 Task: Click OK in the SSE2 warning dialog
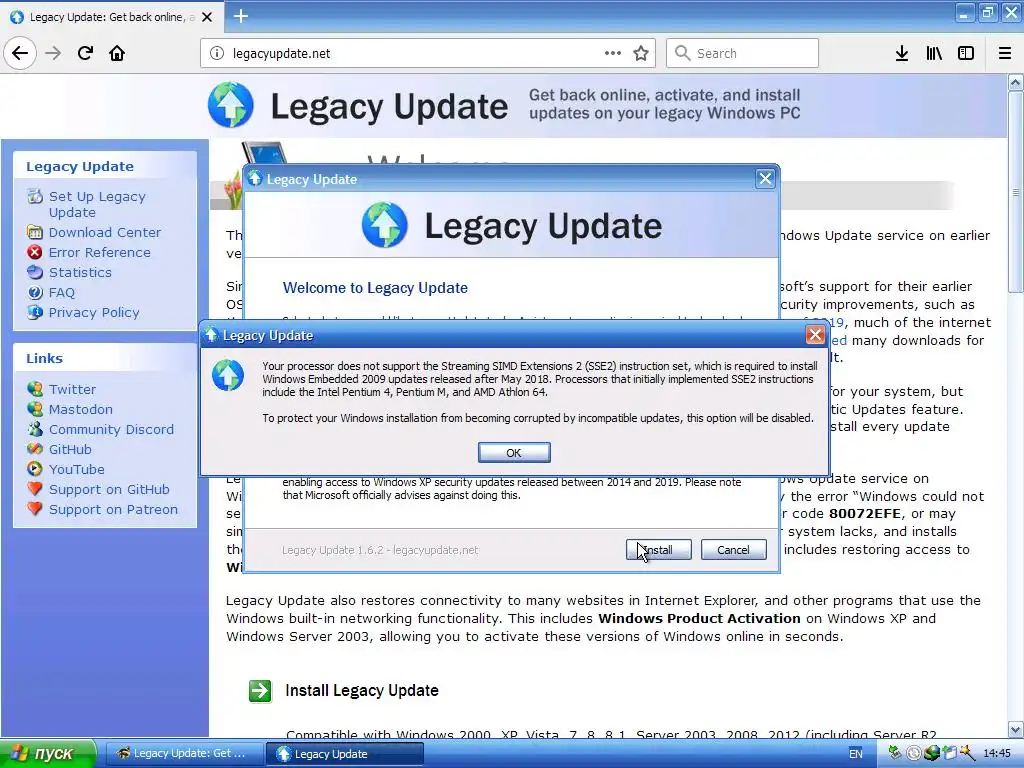pos(514,453)
